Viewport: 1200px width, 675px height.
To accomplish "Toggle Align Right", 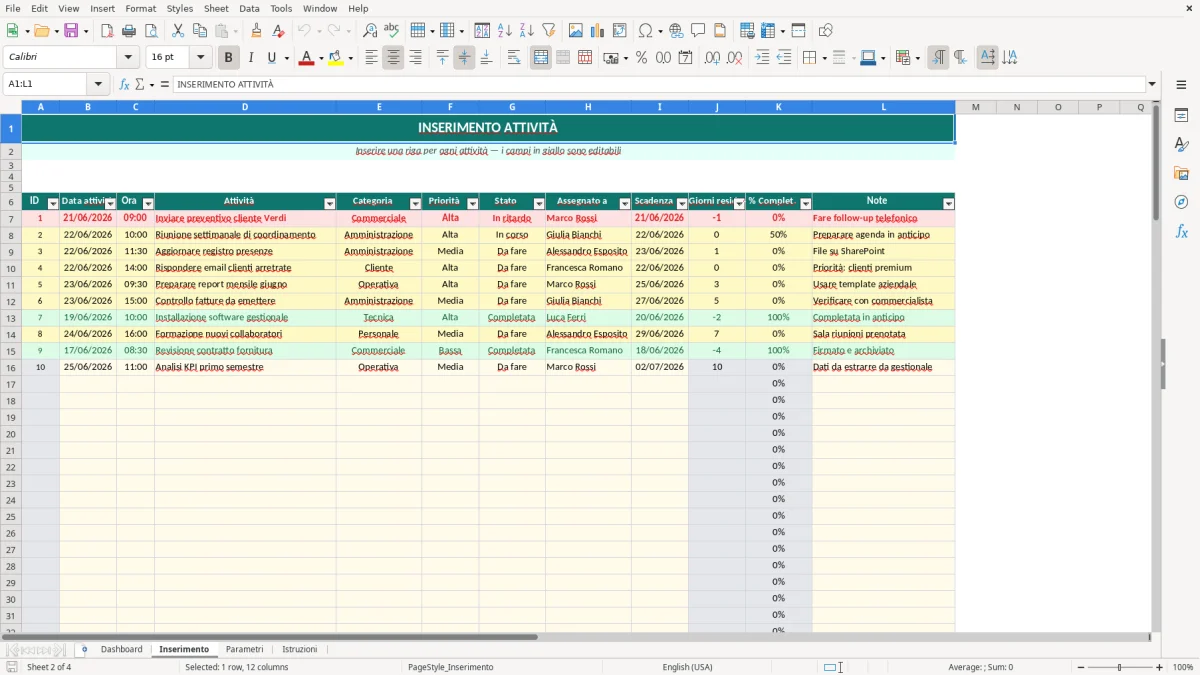I will 415,58.
